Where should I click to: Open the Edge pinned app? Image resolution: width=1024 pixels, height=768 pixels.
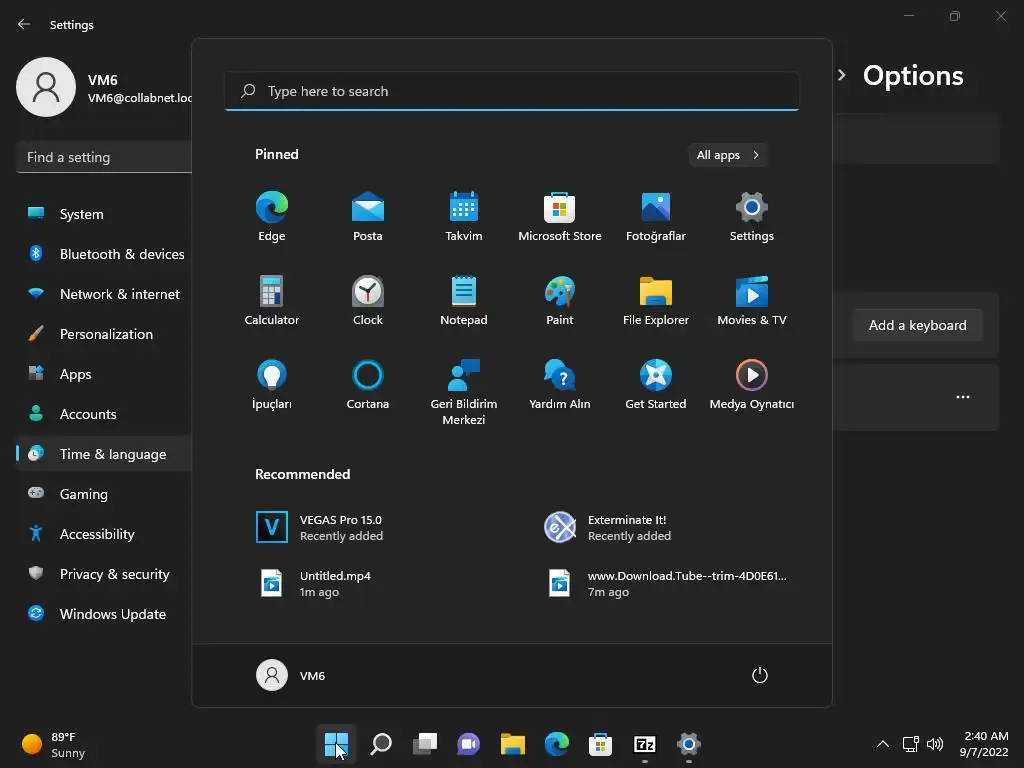[272, 217]
